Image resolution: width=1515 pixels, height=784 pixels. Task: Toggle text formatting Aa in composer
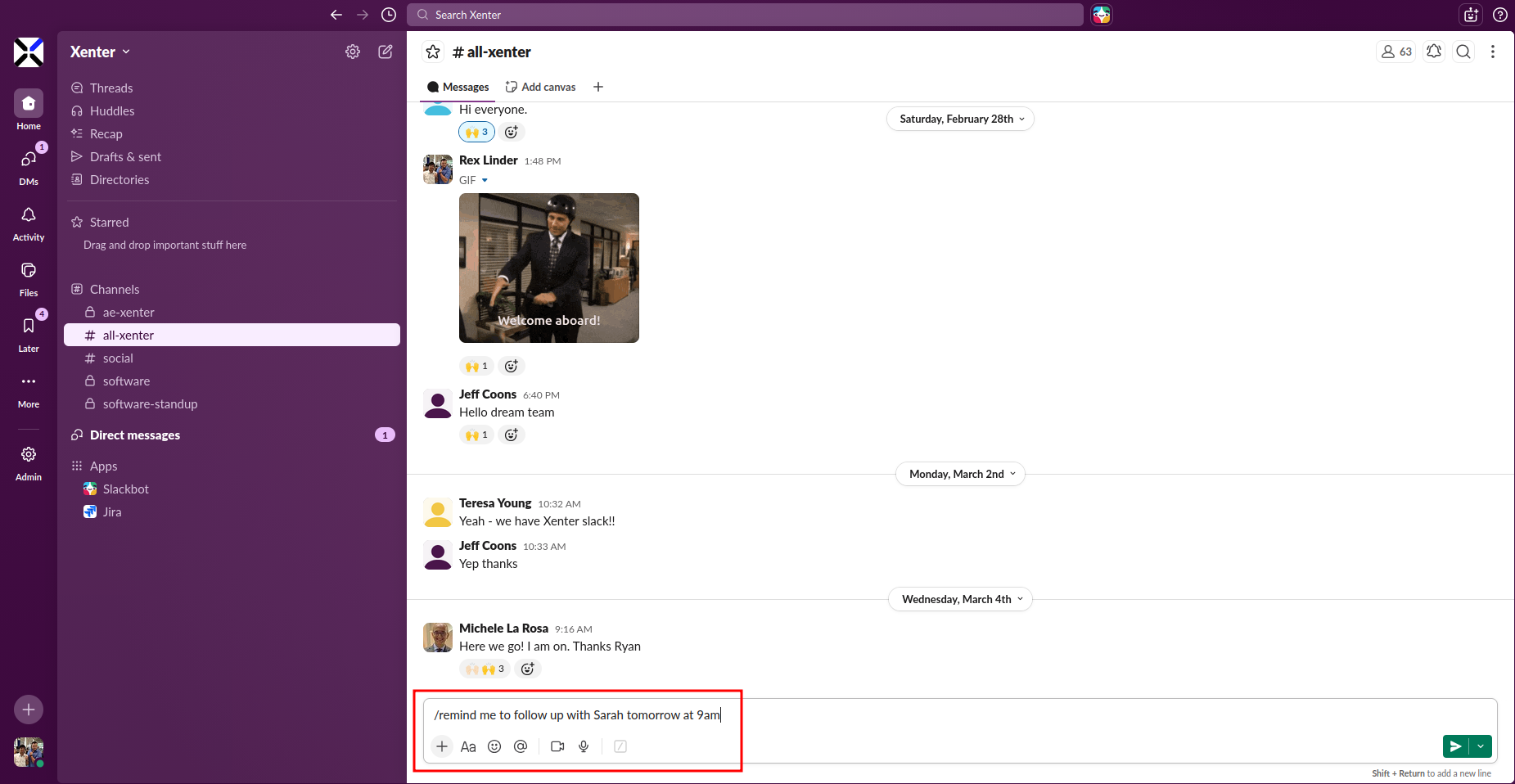[468, 746]
